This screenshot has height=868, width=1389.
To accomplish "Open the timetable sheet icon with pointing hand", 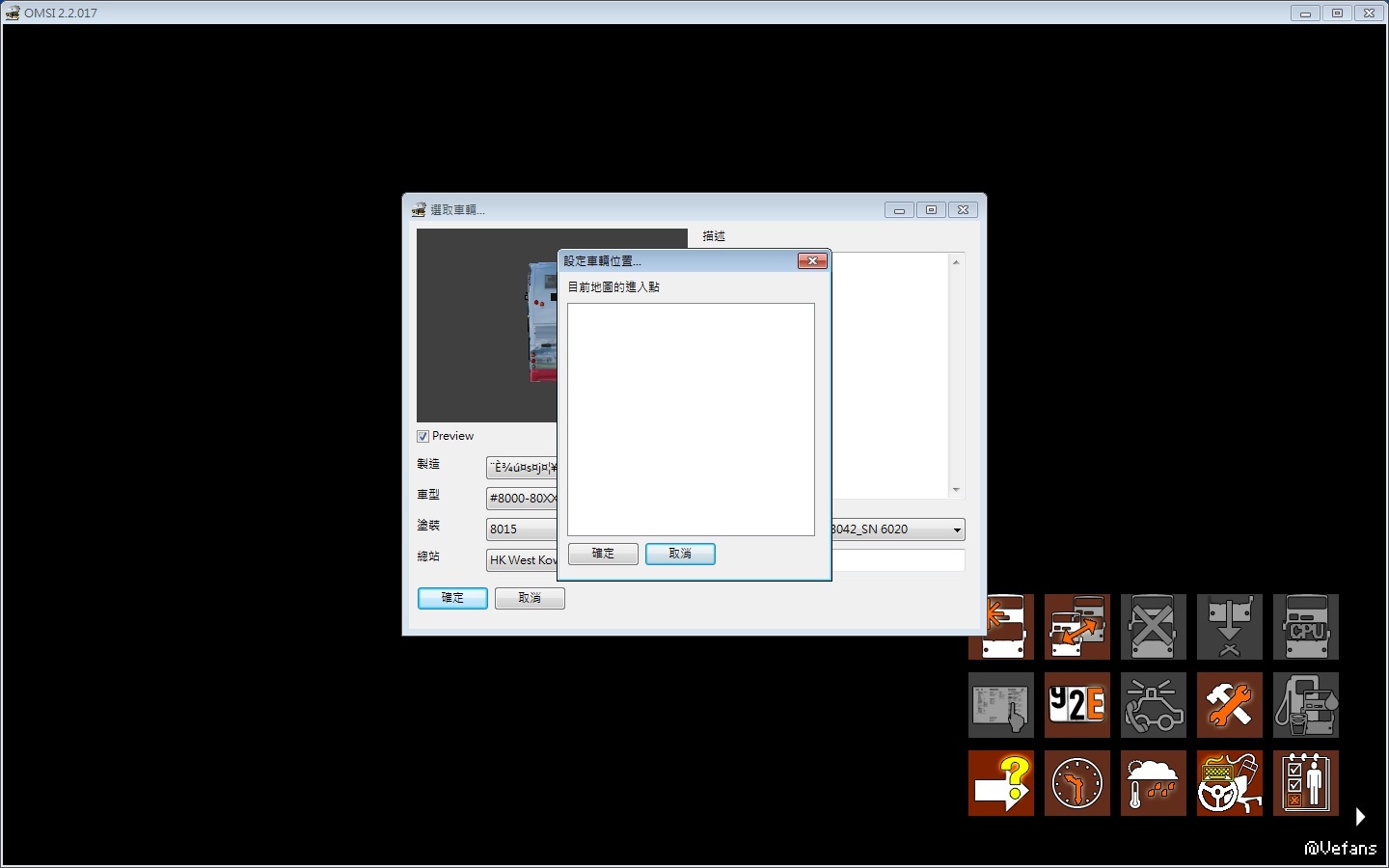I will click(1001, 705).
